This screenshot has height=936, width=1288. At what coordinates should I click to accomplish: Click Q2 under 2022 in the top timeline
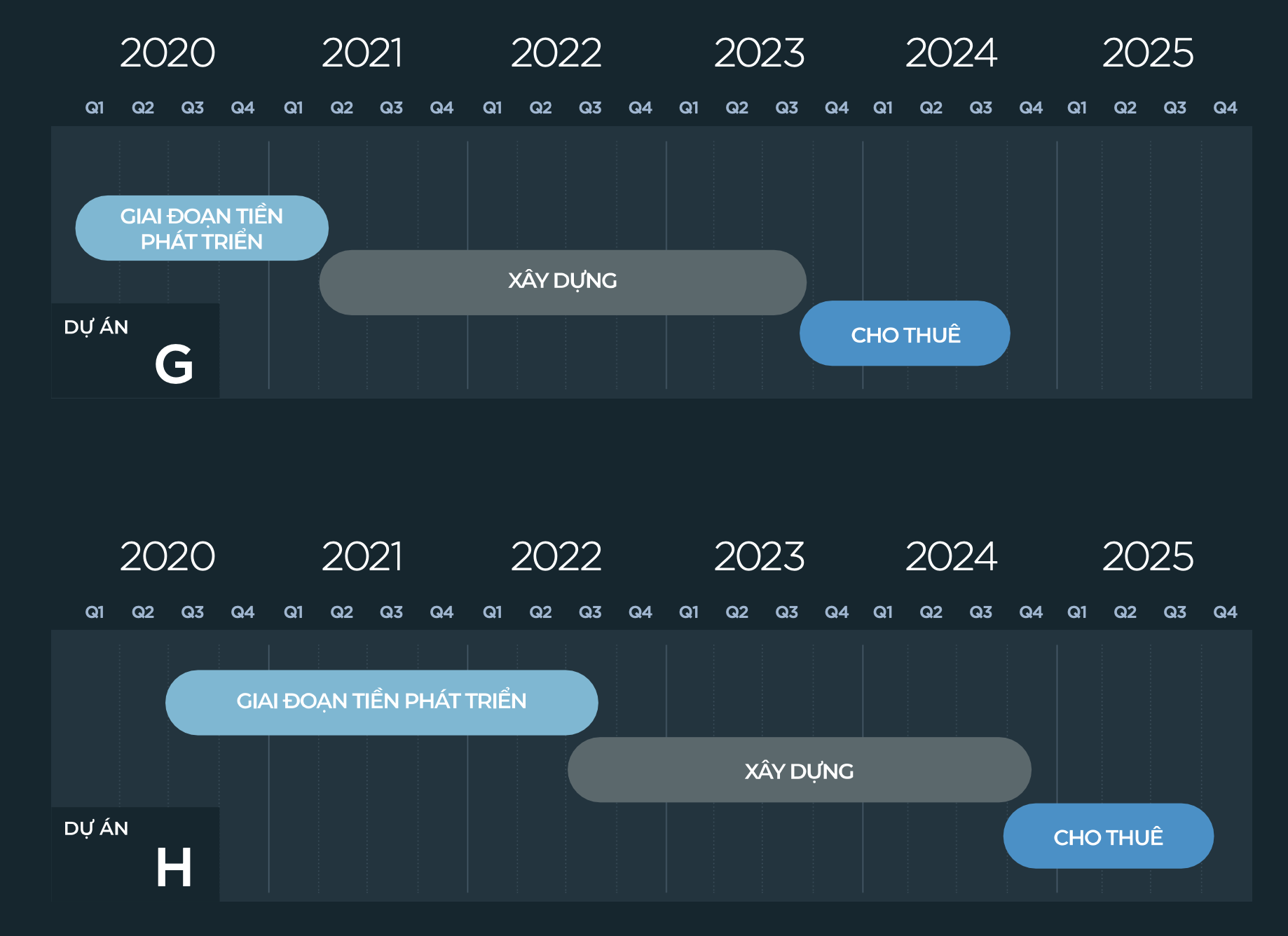tap(540, 108)
